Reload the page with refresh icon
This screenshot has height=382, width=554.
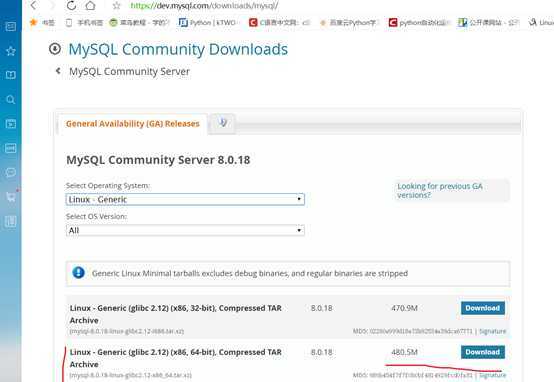71,5
